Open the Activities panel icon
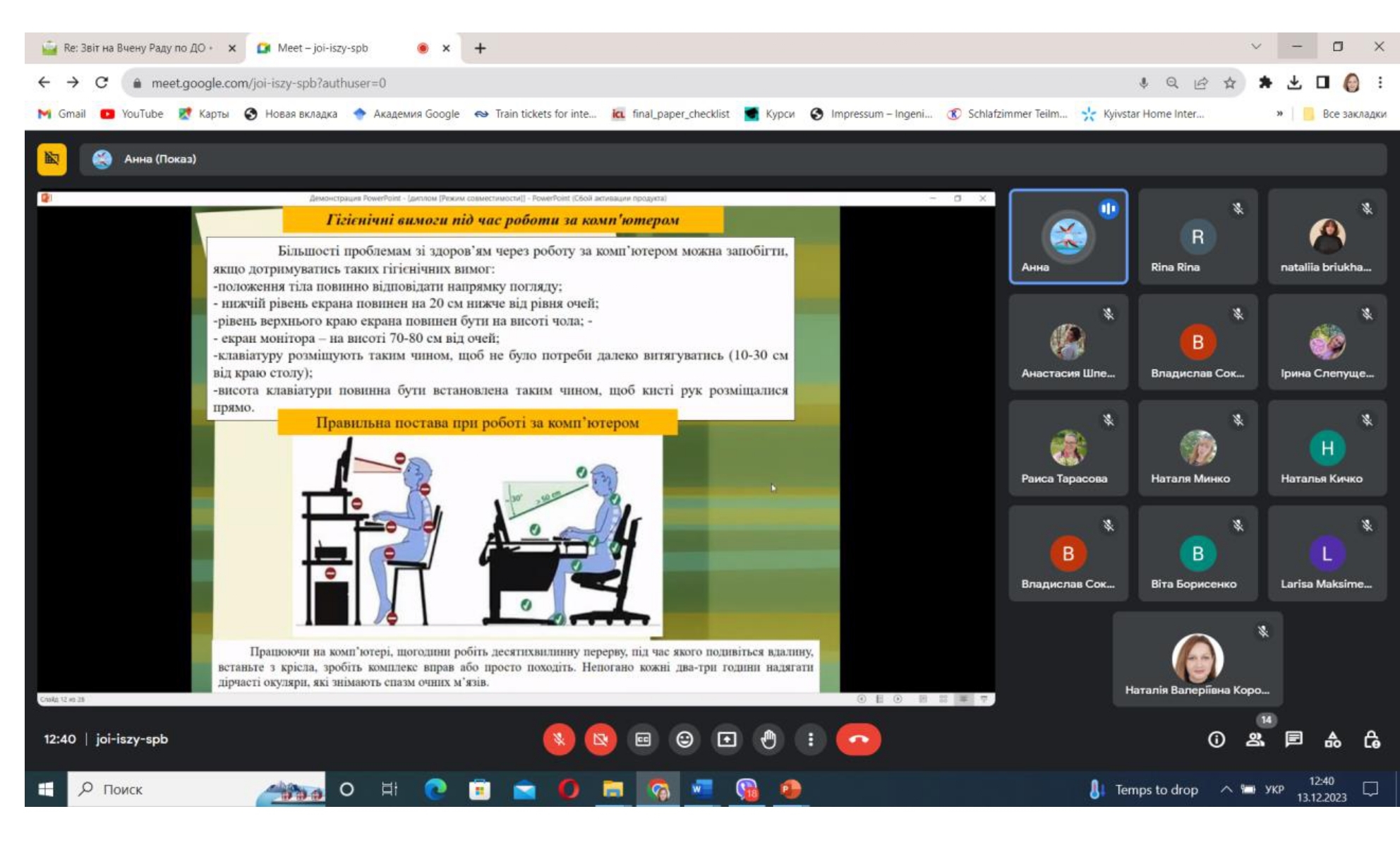This screenshot has height=845, width=1400. tap(1333, 739)
